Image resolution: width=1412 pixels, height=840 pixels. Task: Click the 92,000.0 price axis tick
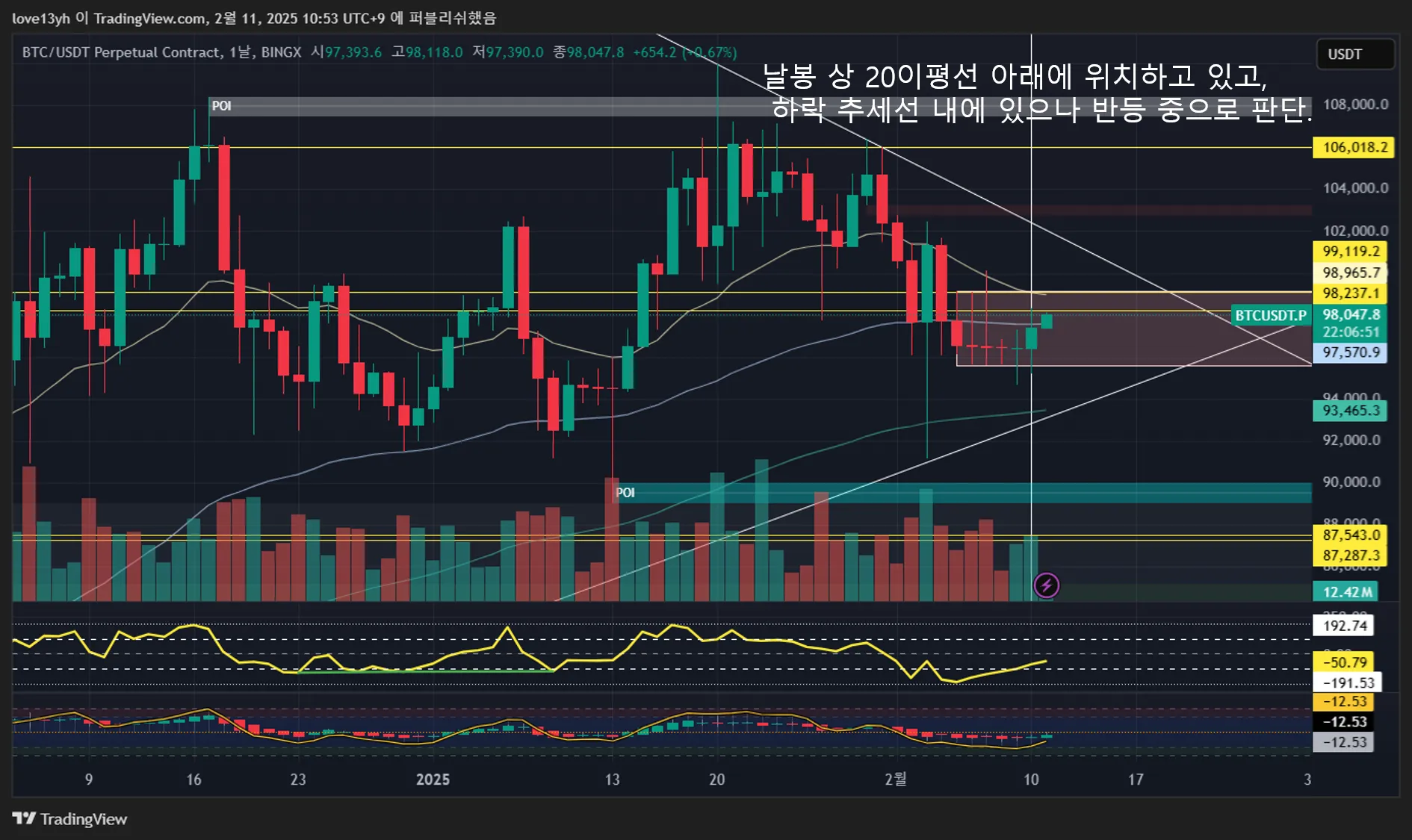pos(1351,440)
